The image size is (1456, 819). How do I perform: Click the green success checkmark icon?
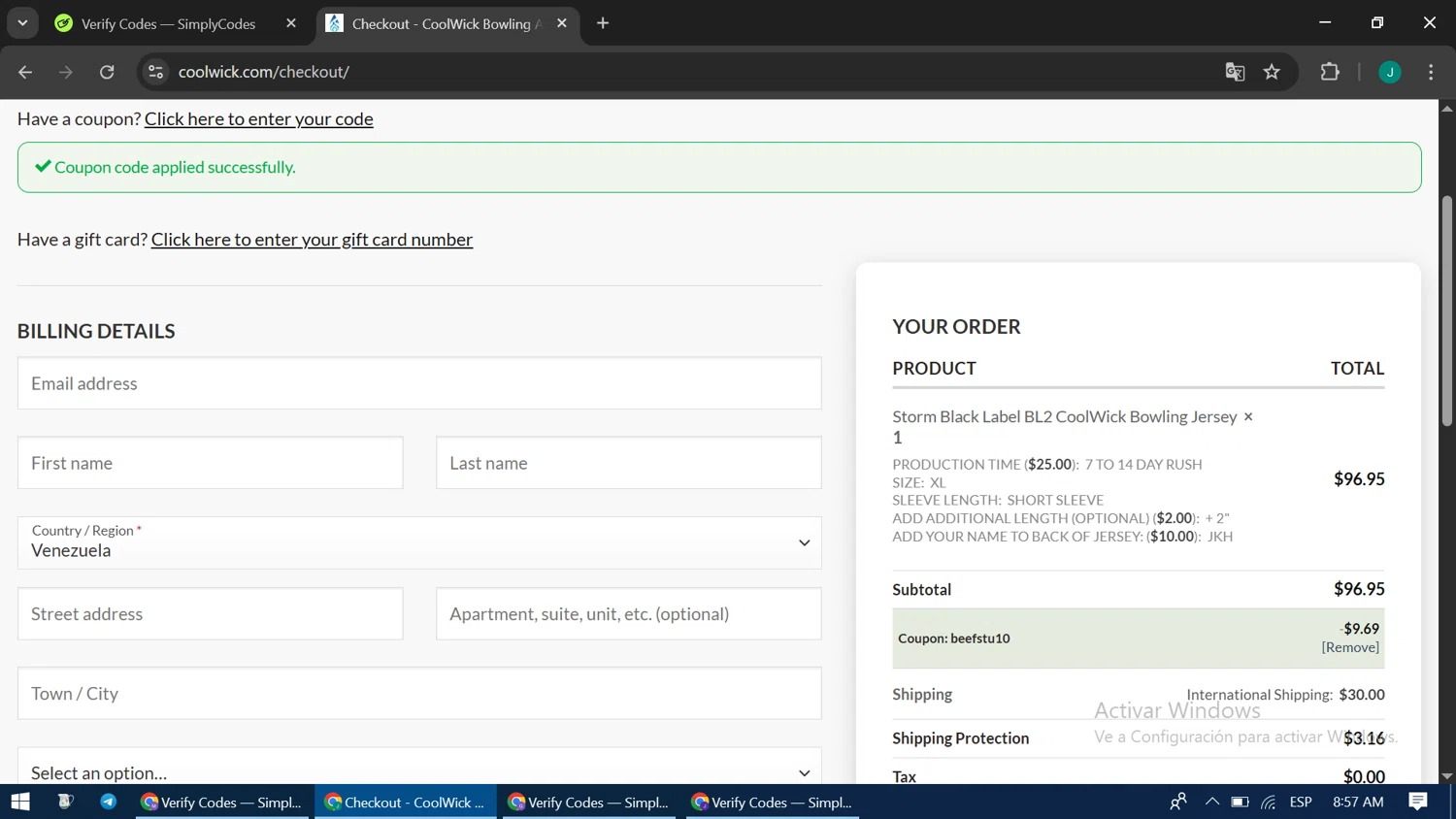coord(43,167)
